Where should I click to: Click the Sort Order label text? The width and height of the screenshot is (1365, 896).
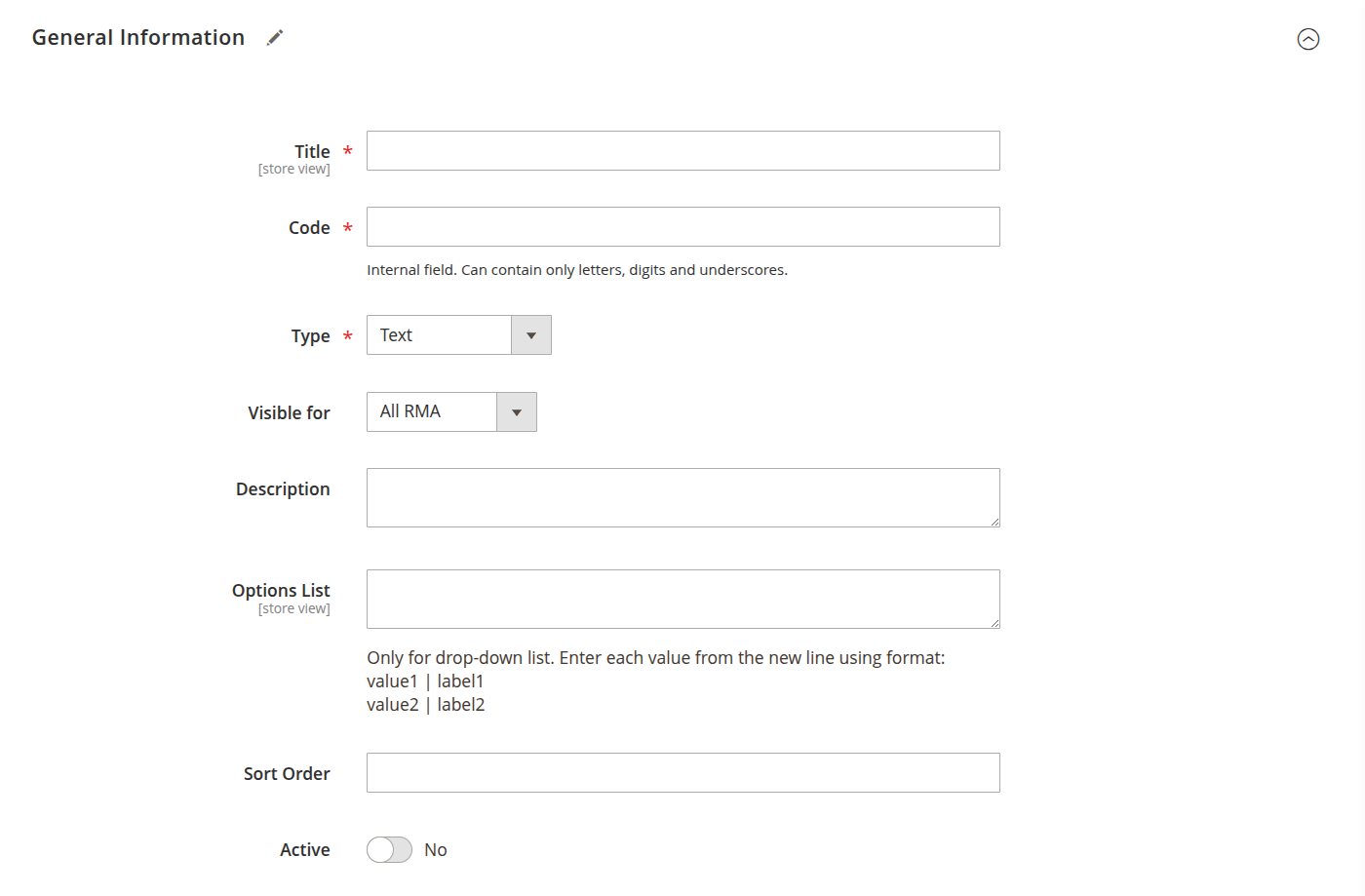(287, 774)
